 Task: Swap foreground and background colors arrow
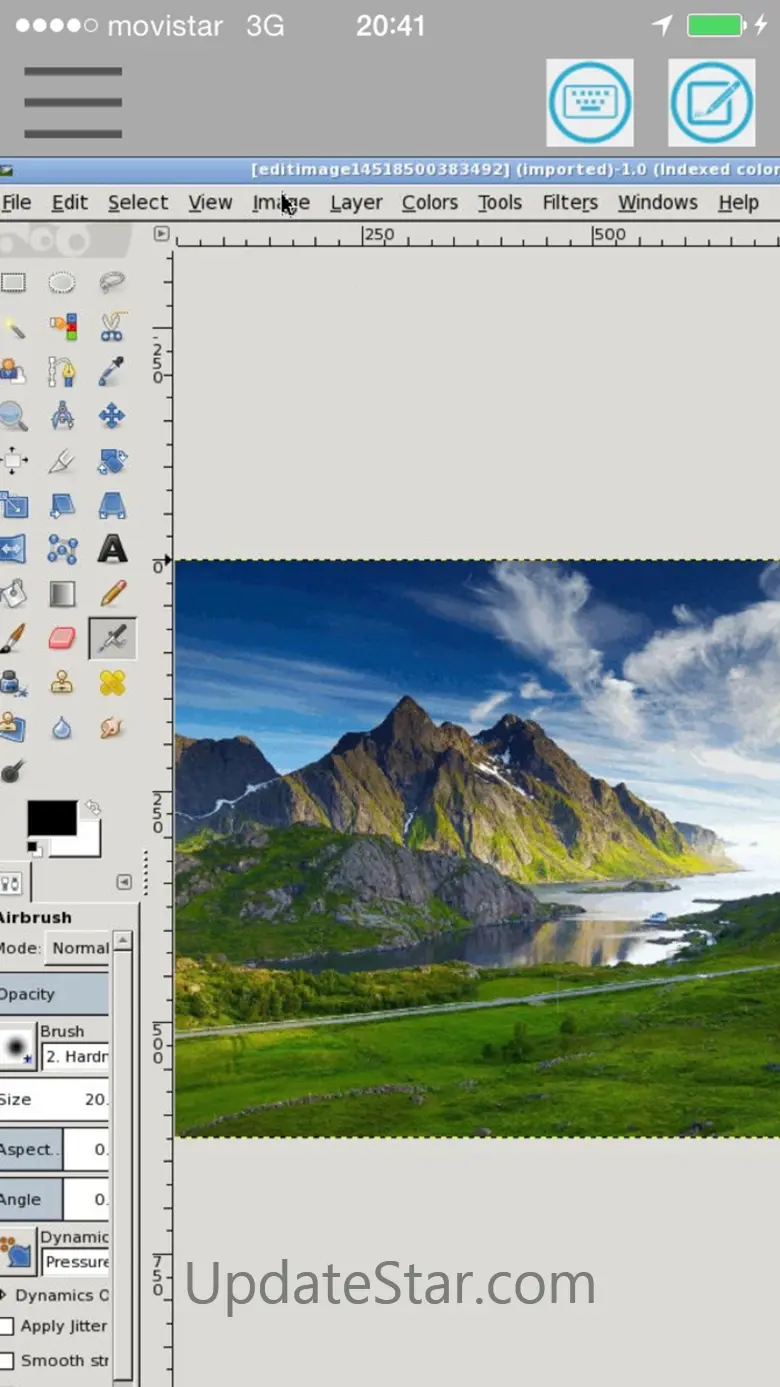click(93, 806)
